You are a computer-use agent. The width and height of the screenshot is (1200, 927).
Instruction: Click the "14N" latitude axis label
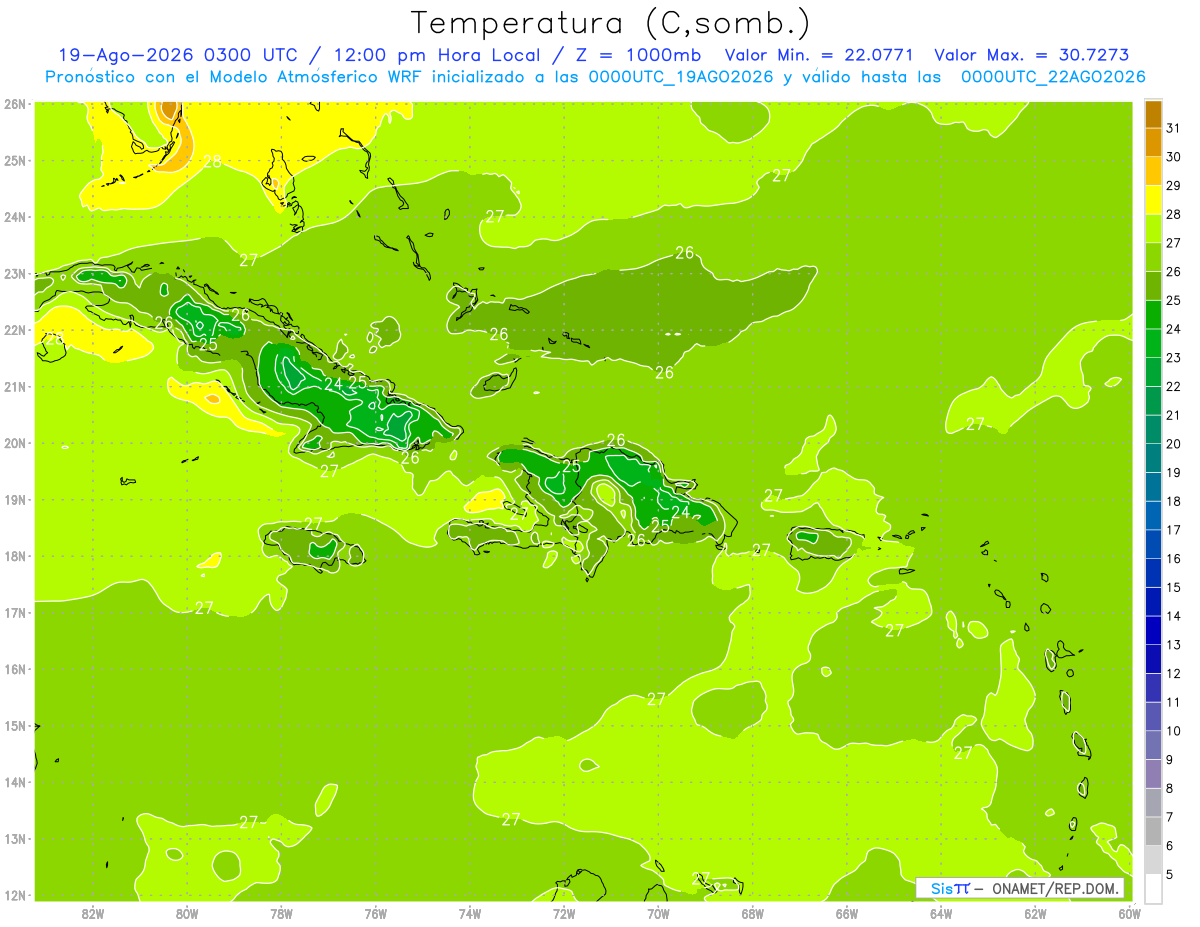pyautogui.click(x=14, y=782)
